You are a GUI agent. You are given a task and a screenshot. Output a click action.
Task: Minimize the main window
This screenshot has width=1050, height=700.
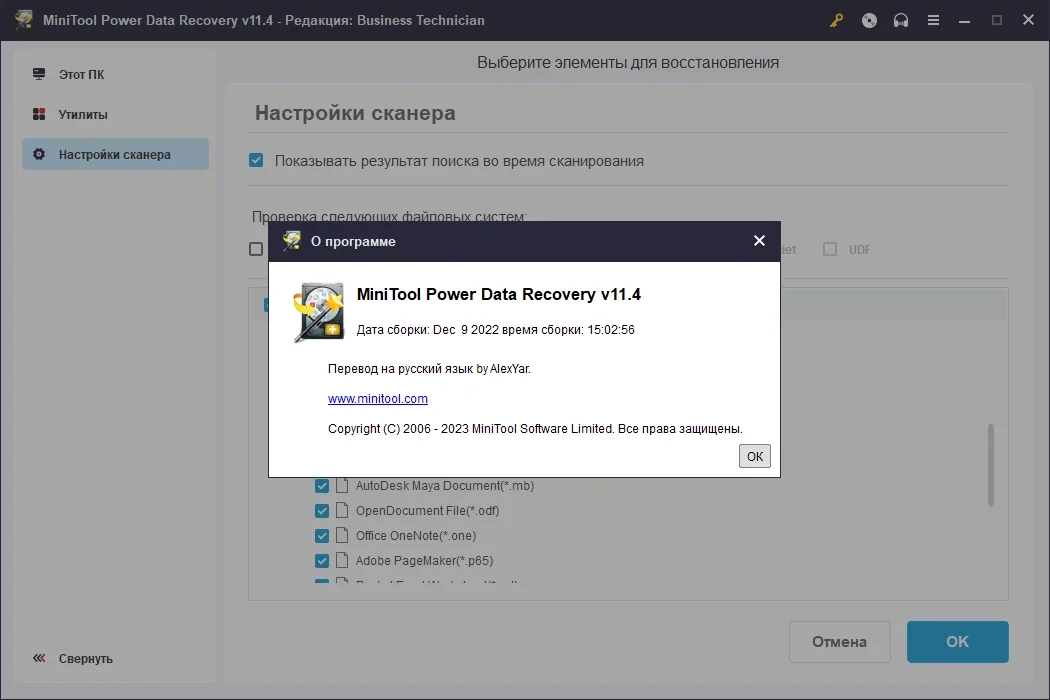click(x=964, y=21)
